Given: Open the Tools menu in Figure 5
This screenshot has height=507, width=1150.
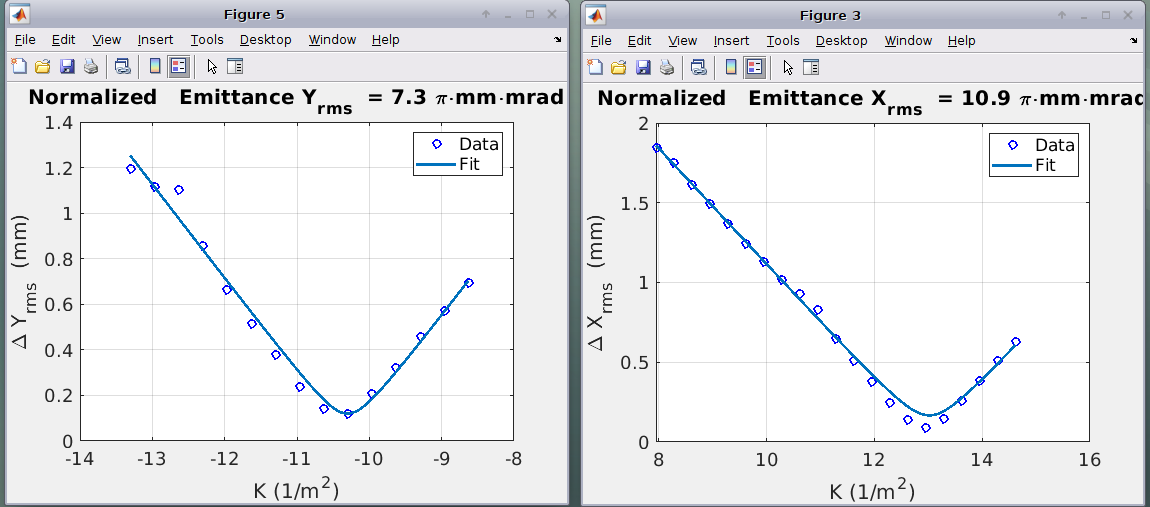Looking at the screenshot, I should (x=207, y=40).
